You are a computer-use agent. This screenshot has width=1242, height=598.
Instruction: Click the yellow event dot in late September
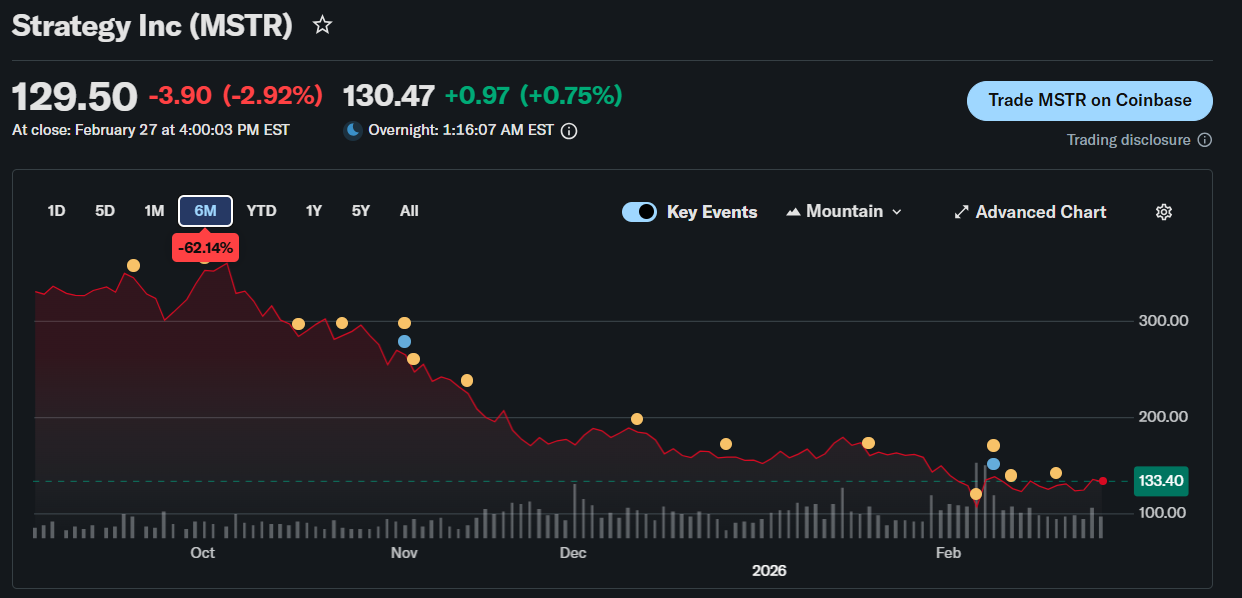(133, 266)
